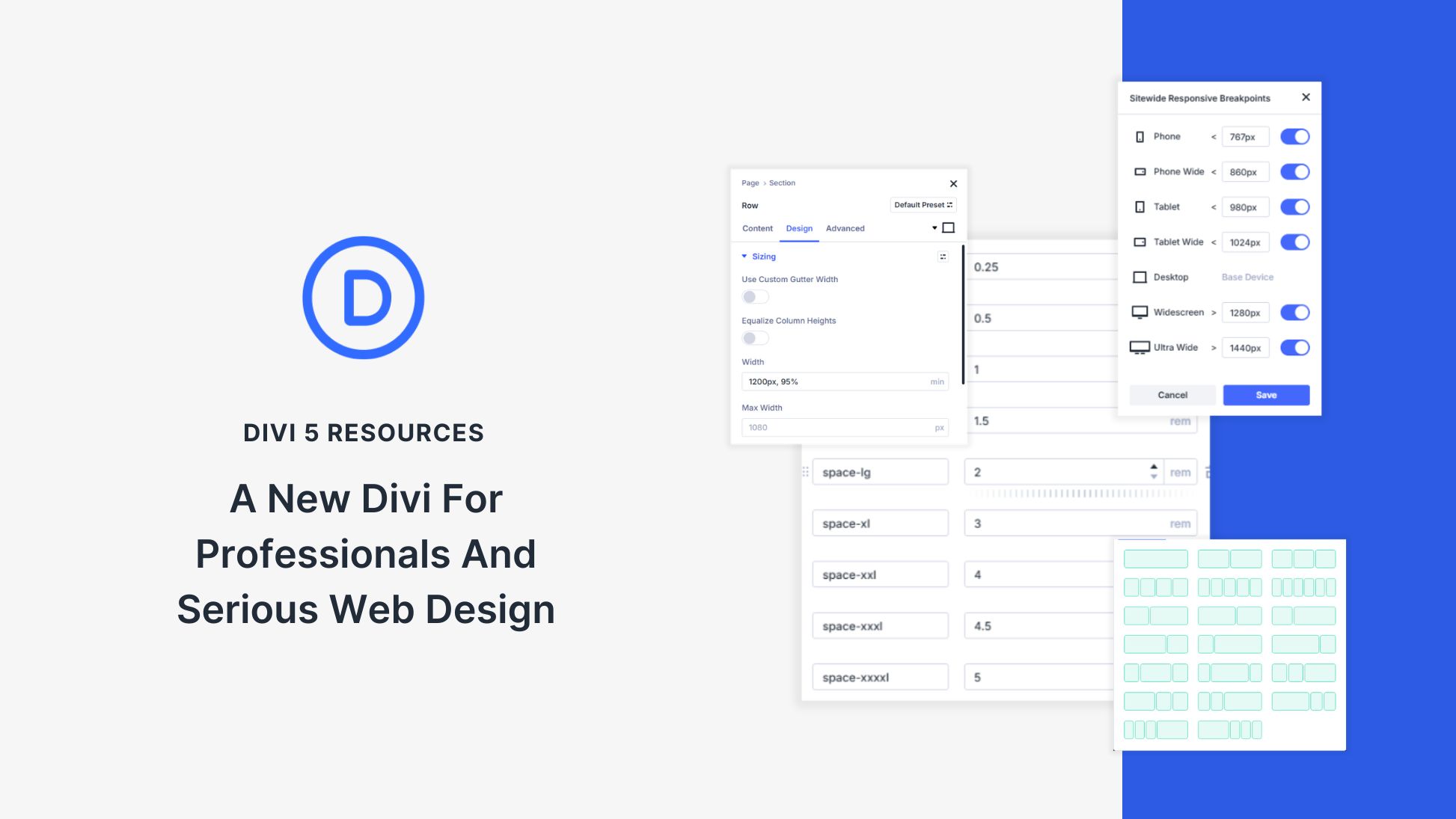Screen dimensions: 1456x819
Task: Open the Default Preset dropdown
Action: tap(923, 204)
